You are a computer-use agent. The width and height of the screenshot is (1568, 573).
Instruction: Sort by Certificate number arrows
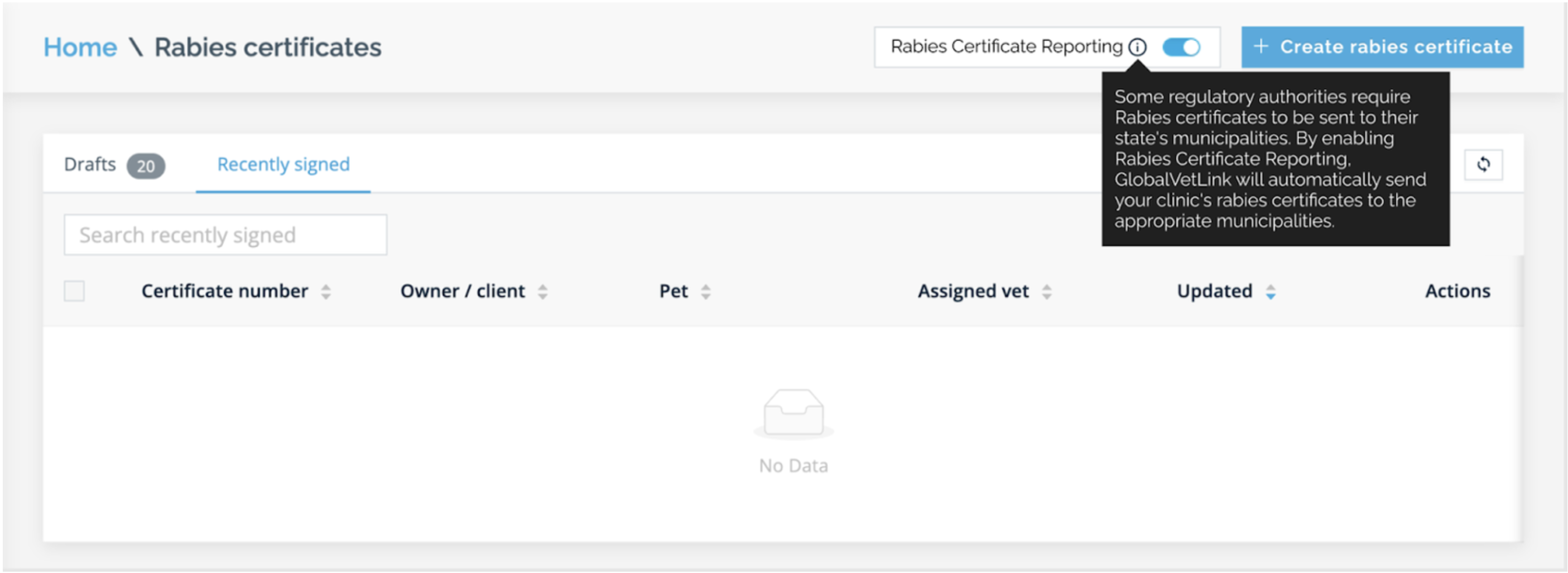(326, 292)
